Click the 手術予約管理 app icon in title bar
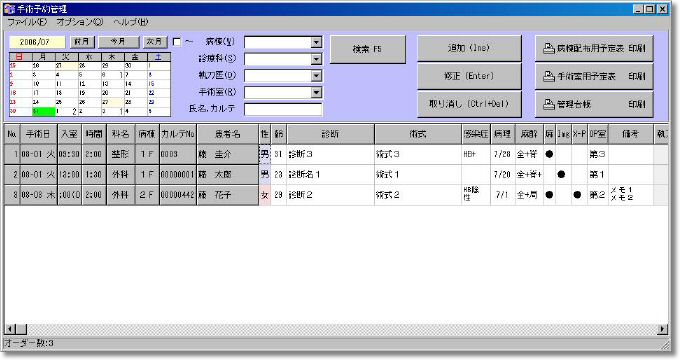Screen dimensions: 680x360 [9, 9]
